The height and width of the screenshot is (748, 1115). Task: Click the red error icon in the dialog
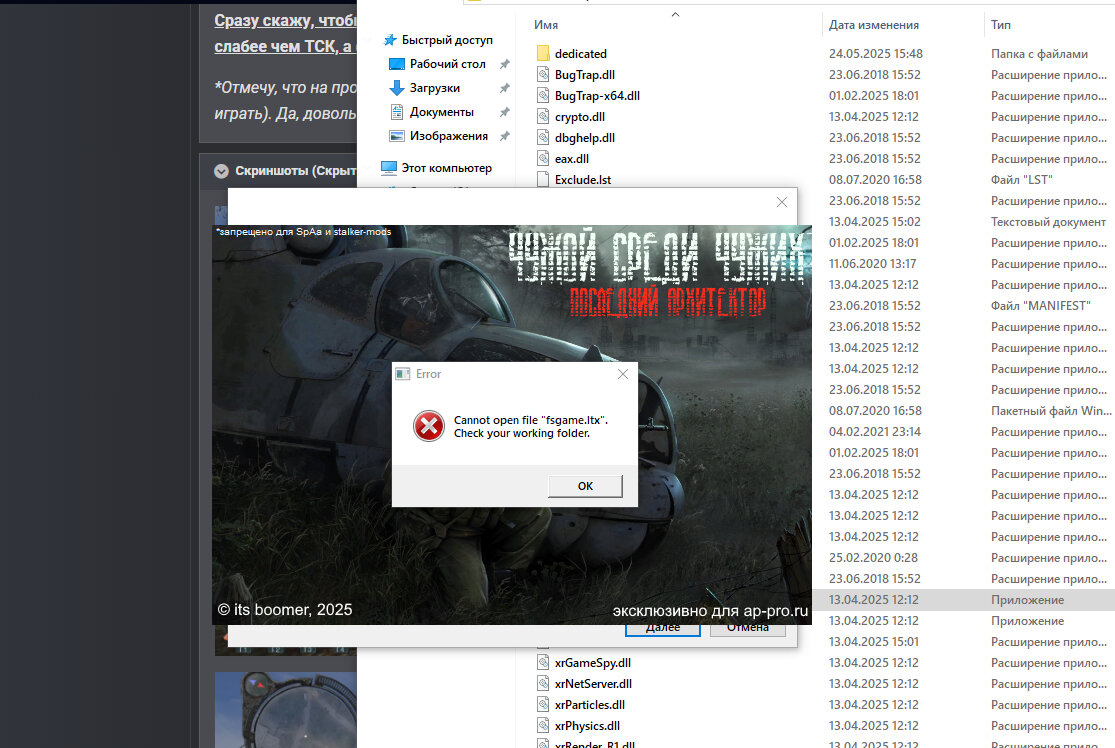coord(429,426)
